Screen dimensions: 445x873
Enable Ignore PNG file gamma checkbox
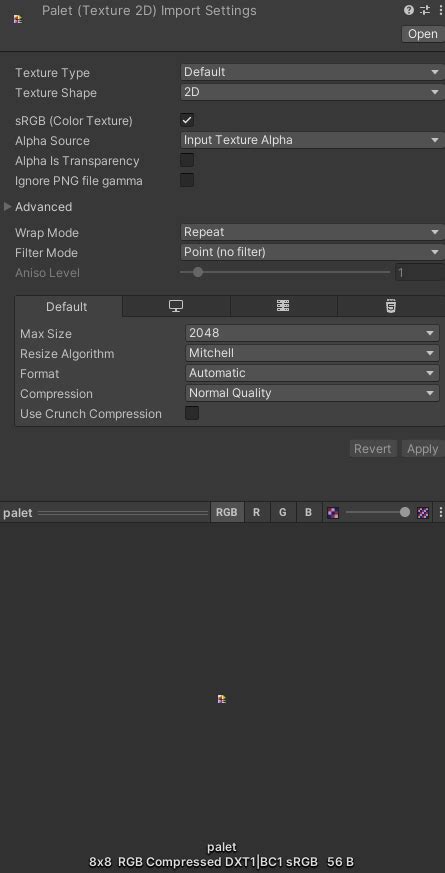click(x=187, y=180)
